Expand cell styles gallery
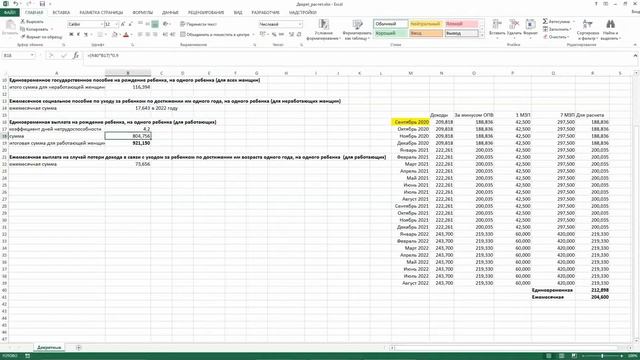This screenshot has width=640, height=360. coord(482,36)
